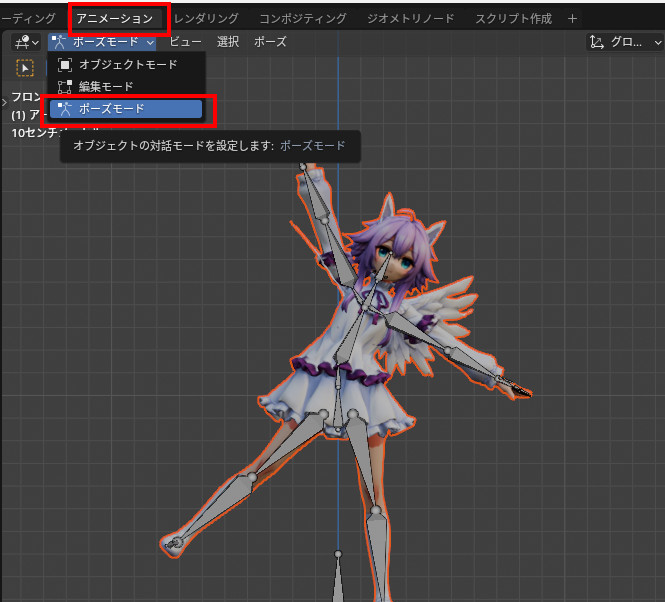Expand the viewport text overlay chevron
Screen dimensions: 665x602
(5, 100)
